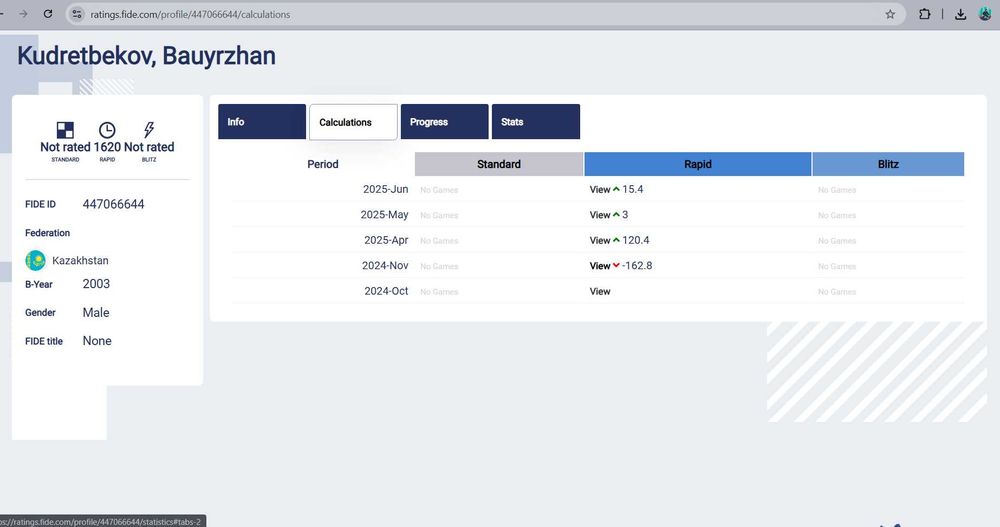The image size is (1000, 527).
Task: View rapid calculations for 2024-Nov
Action: 599,266
